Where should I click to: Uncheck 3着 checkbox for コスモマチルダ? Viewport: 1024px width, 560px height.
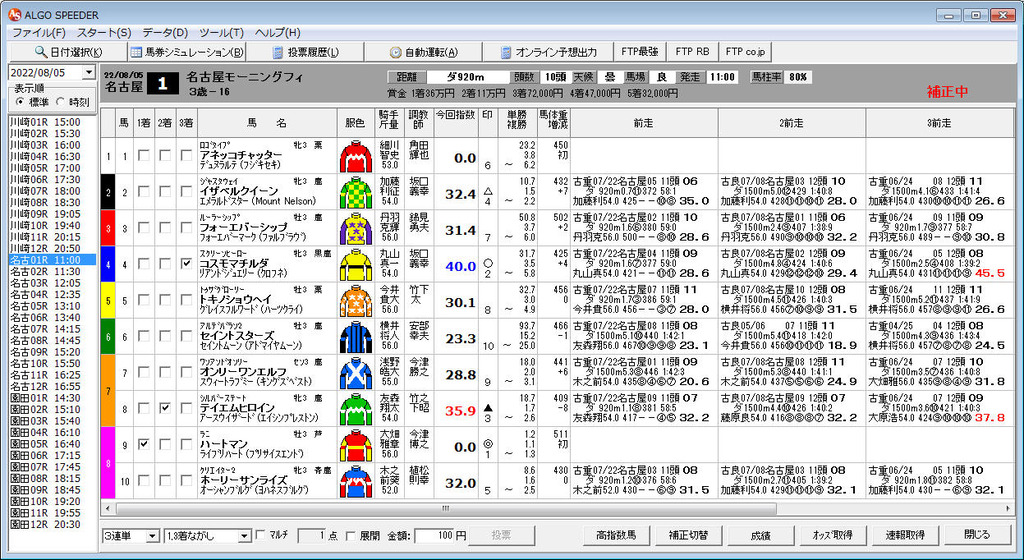(x=187, y=263)
